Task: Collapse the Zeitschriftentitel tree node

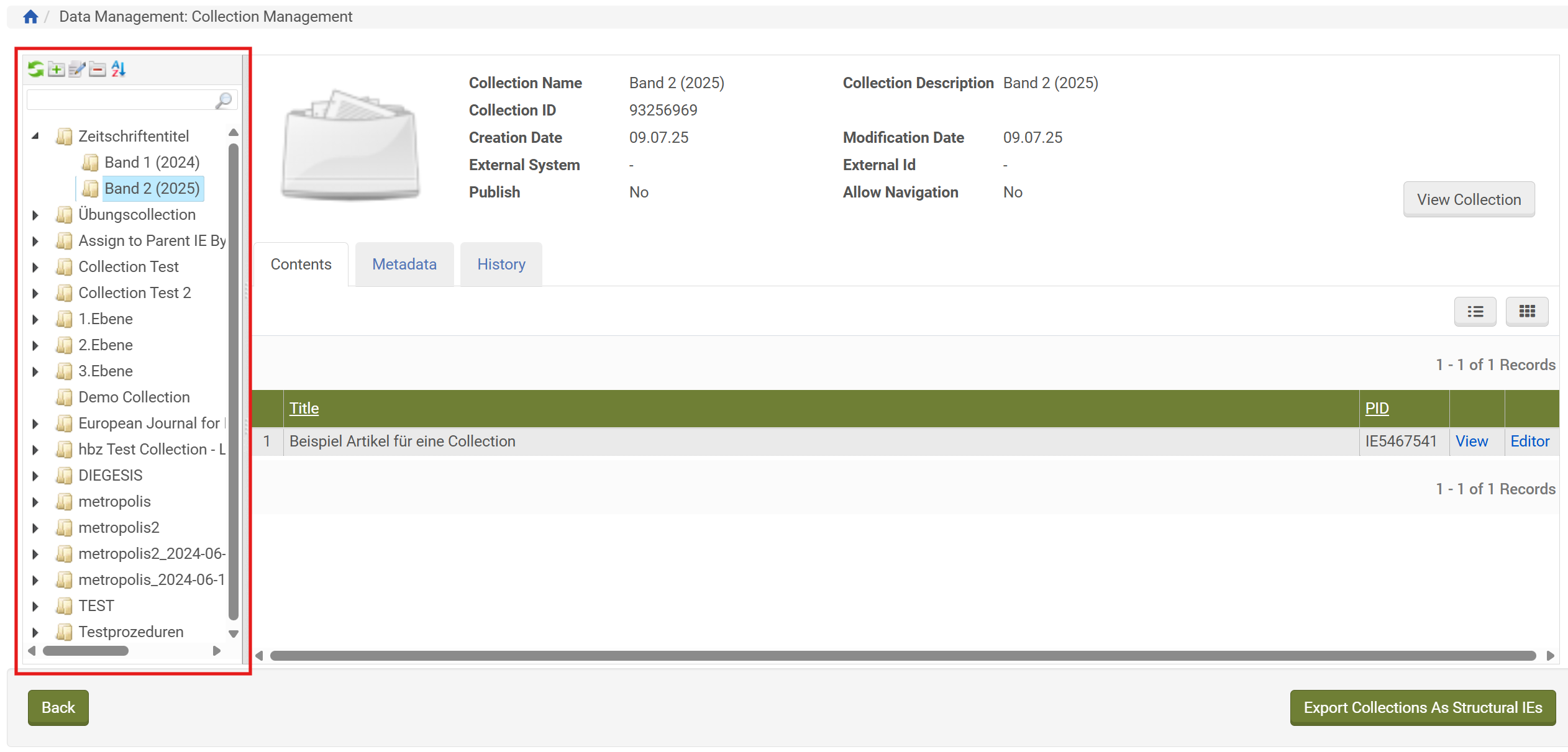Action: pyautogui.click(x=35, y=136)
